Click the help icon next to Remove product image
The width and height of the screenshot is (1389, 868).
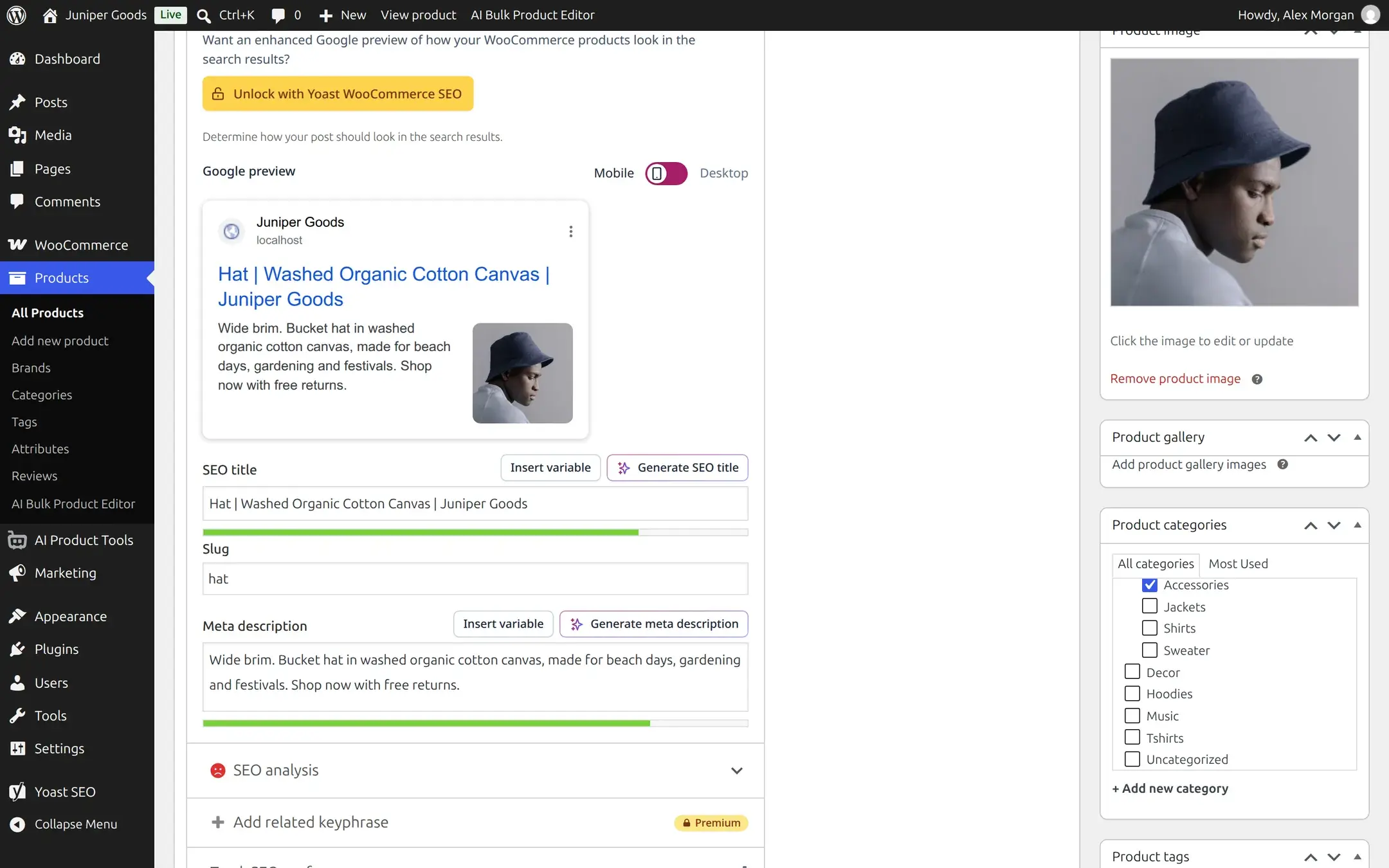(x=1257, y=379)
